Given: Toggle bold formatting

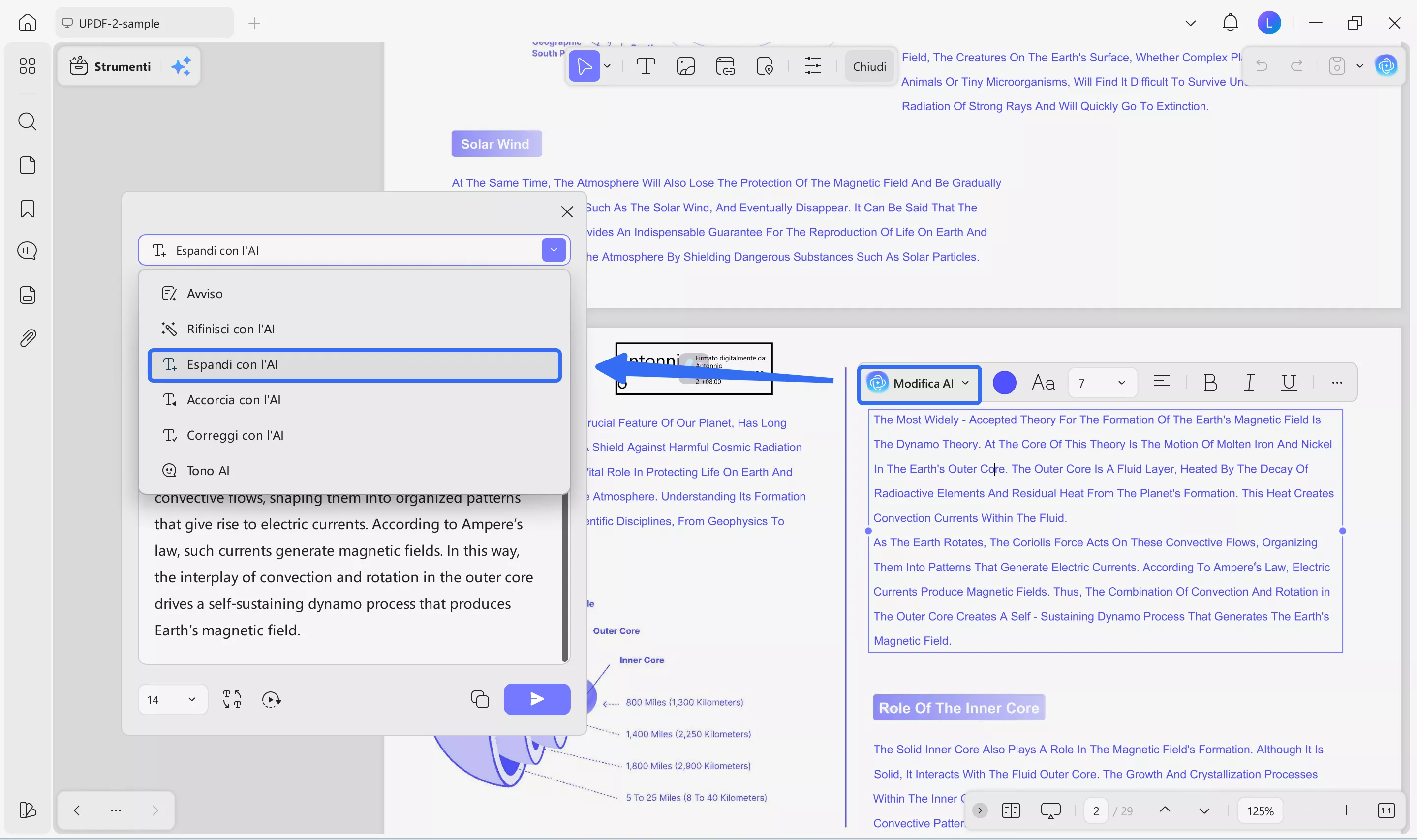Looking at the screenshot, I should pyautogui.click(x=1210, y=383).
